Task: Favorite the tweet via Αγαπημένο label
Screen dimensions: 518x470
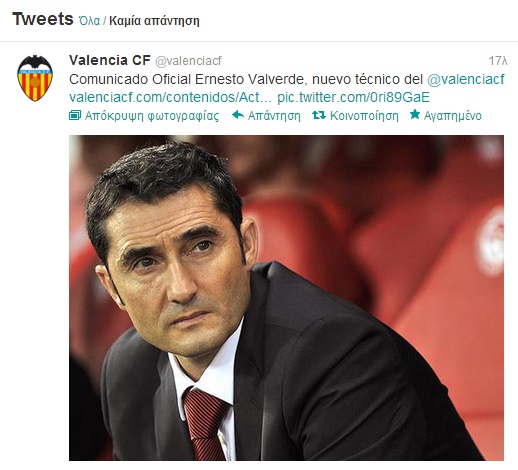Action: tap(453, 116)
